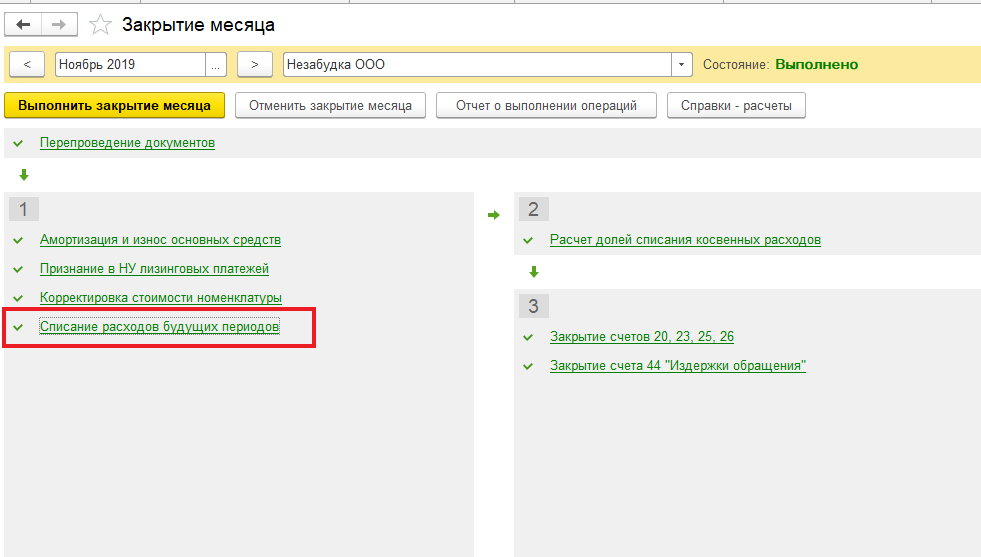Expand the organization dropdown arrow

click(681, 64)
